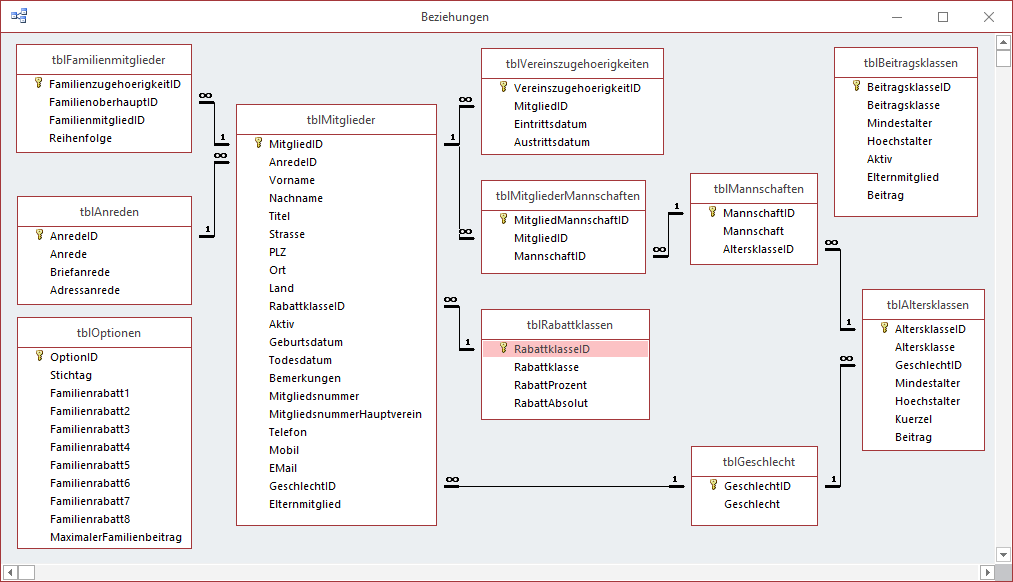Select the tblBeitragsklassen table title
This screenshot has height=582, width=1013.
click(x=906, y=63)
